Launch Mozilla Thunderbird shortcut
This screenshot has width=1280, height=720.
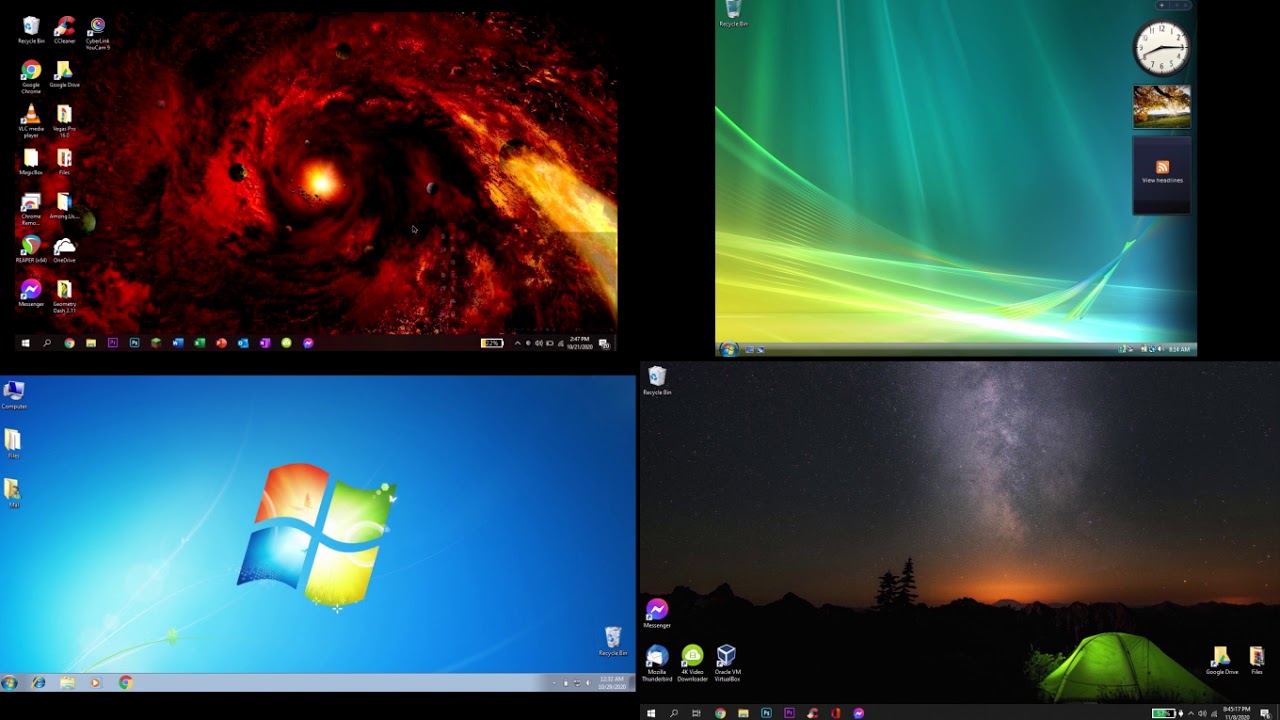pos(657,663)
